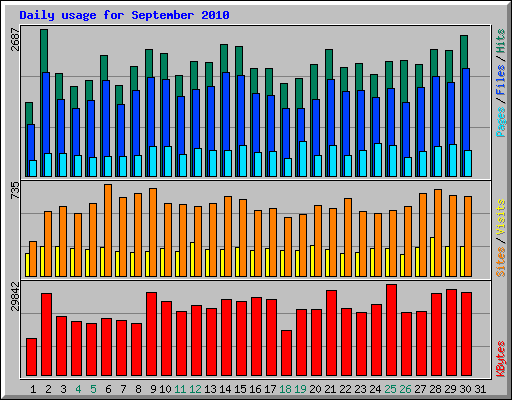Click day label "16" on the x-axis

point(255,389)
